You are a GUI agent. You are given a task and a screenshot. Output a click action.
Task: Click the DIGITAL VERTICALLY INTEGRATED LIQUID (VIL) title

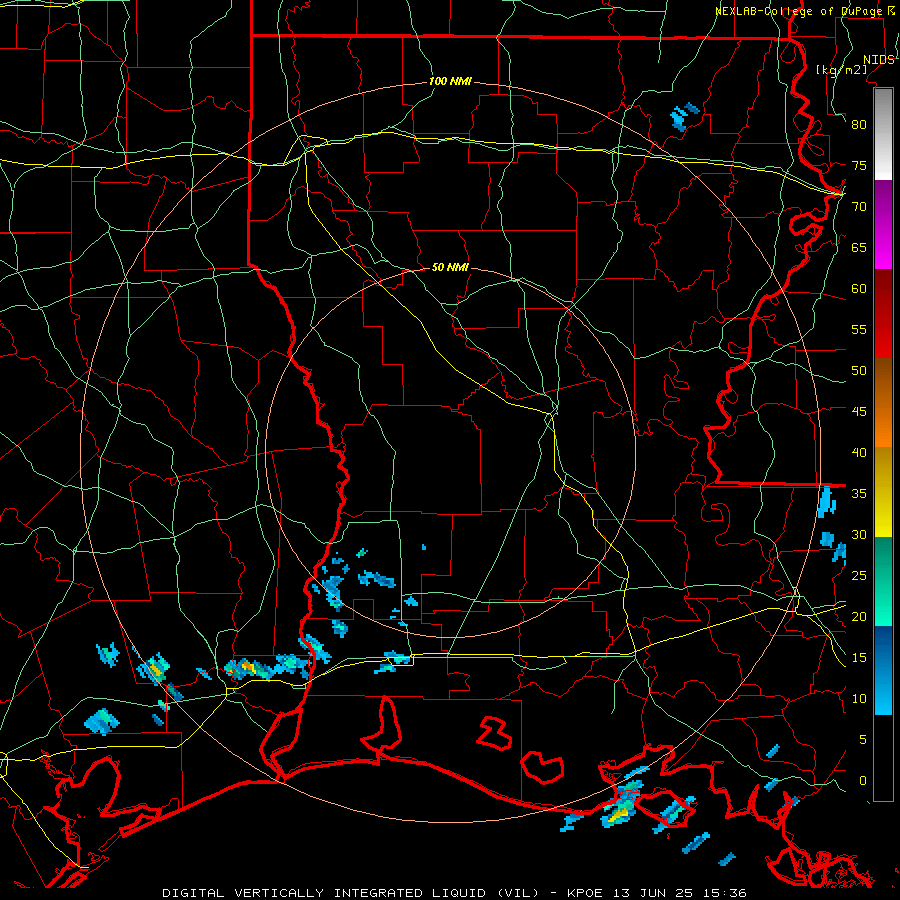(350, 893)
